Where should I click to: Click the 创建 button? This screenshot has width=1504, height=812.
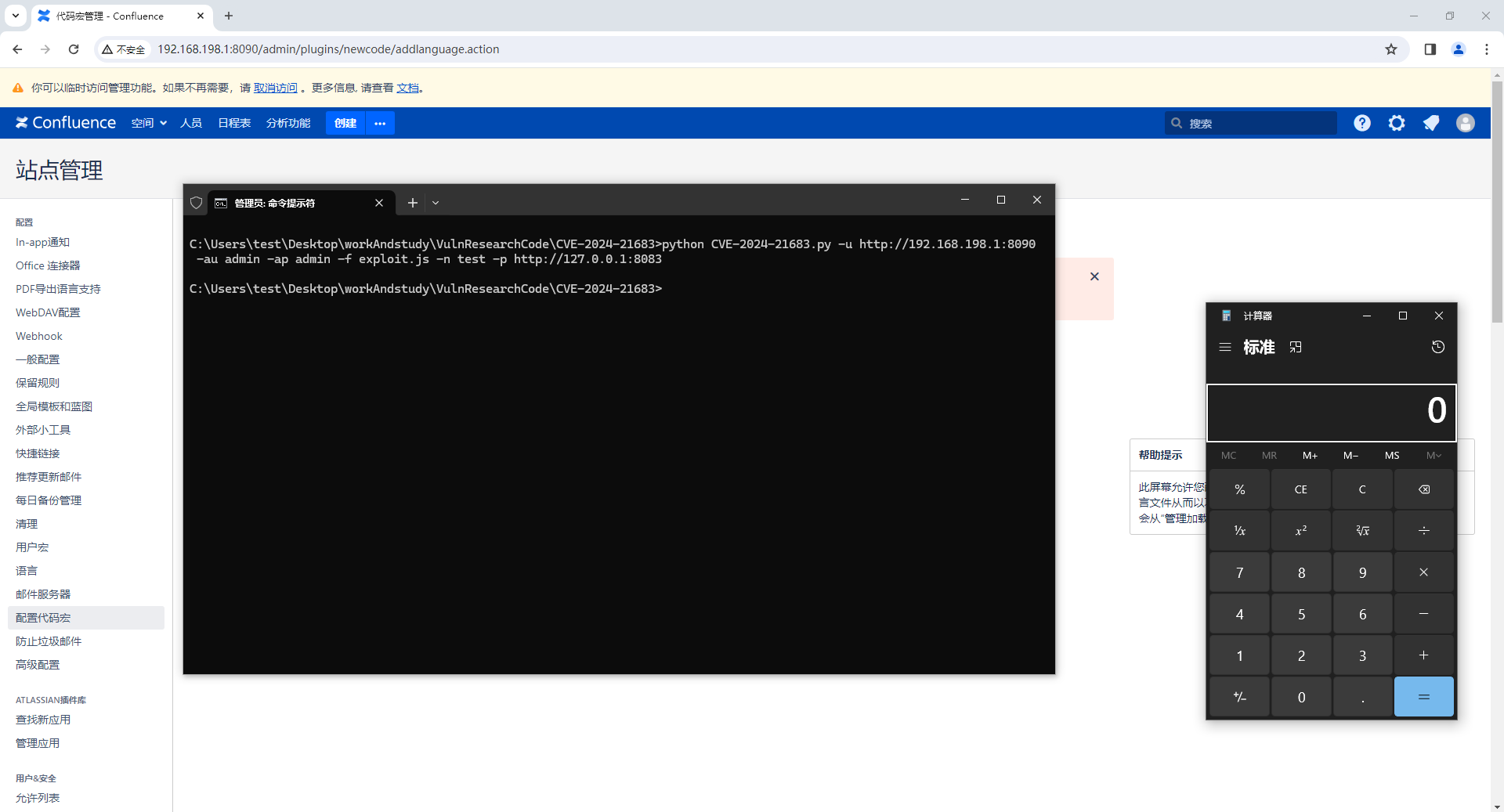click(x=345, y=123)
